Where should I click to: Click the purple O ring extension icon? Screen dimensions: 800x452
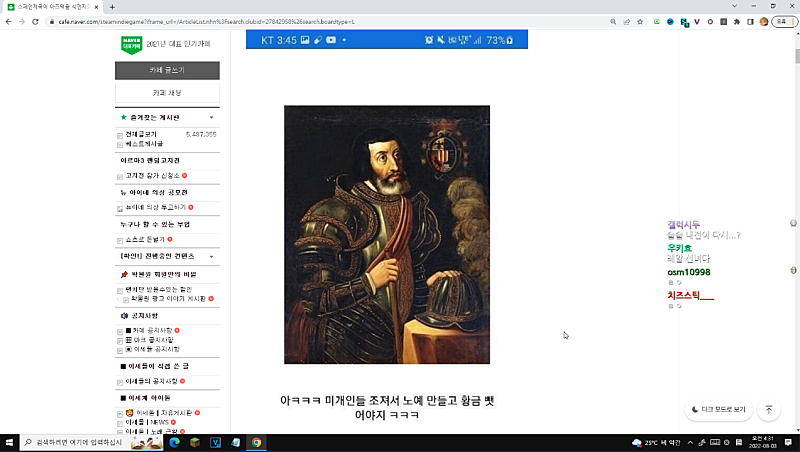[710, 22]
